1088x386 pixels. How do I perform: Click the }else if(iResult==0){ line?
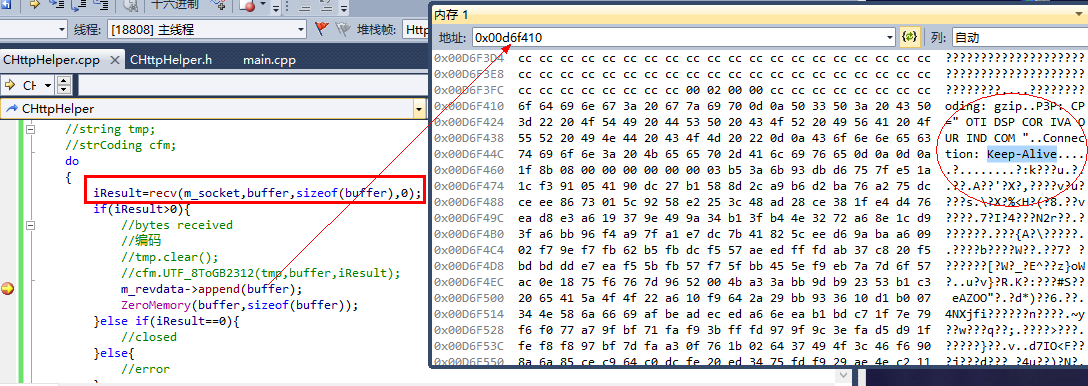click(x=167, y=321)
